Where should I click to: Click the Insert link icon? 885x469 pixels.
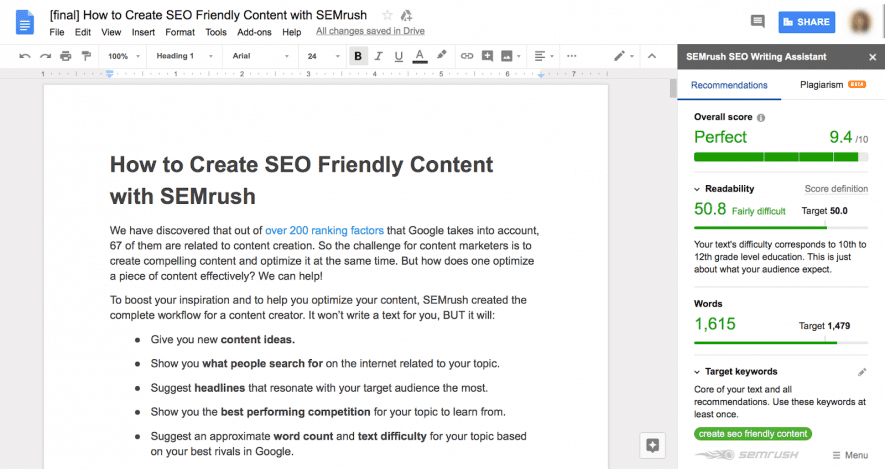coord(466,56)
